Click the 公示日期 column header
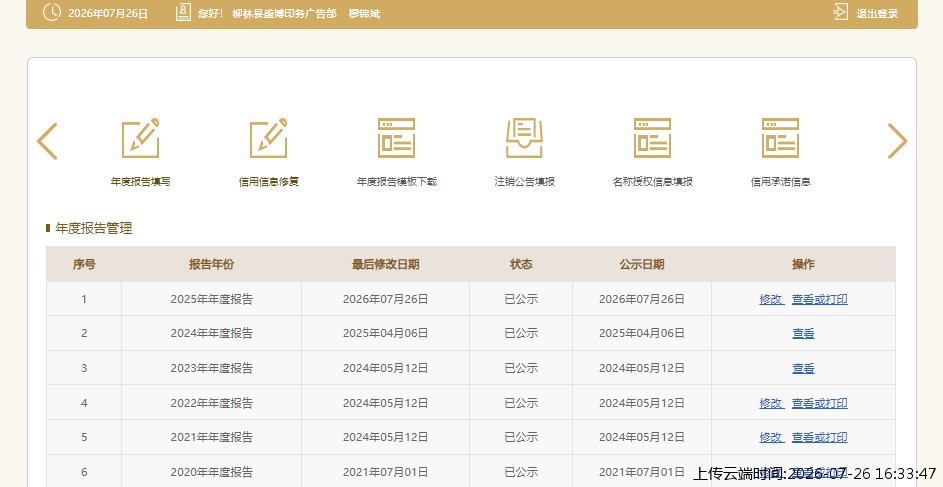Viewport: 943px width, 487px height. tap(642, 264)
